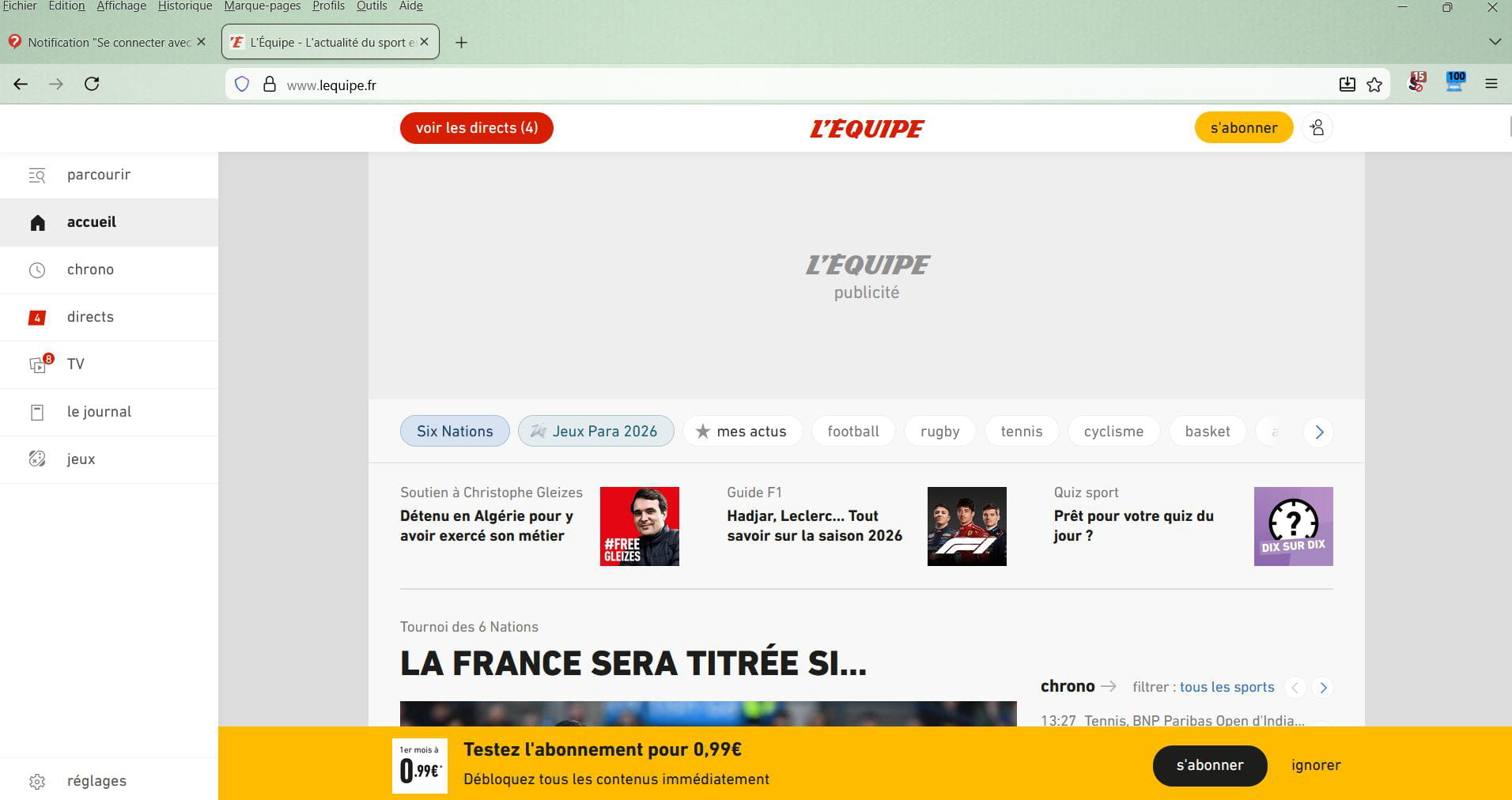Show the list of all tabs dropdown
This screenshot has width=1512, height=800.
pyautogui.click(x=1495, y=42)
